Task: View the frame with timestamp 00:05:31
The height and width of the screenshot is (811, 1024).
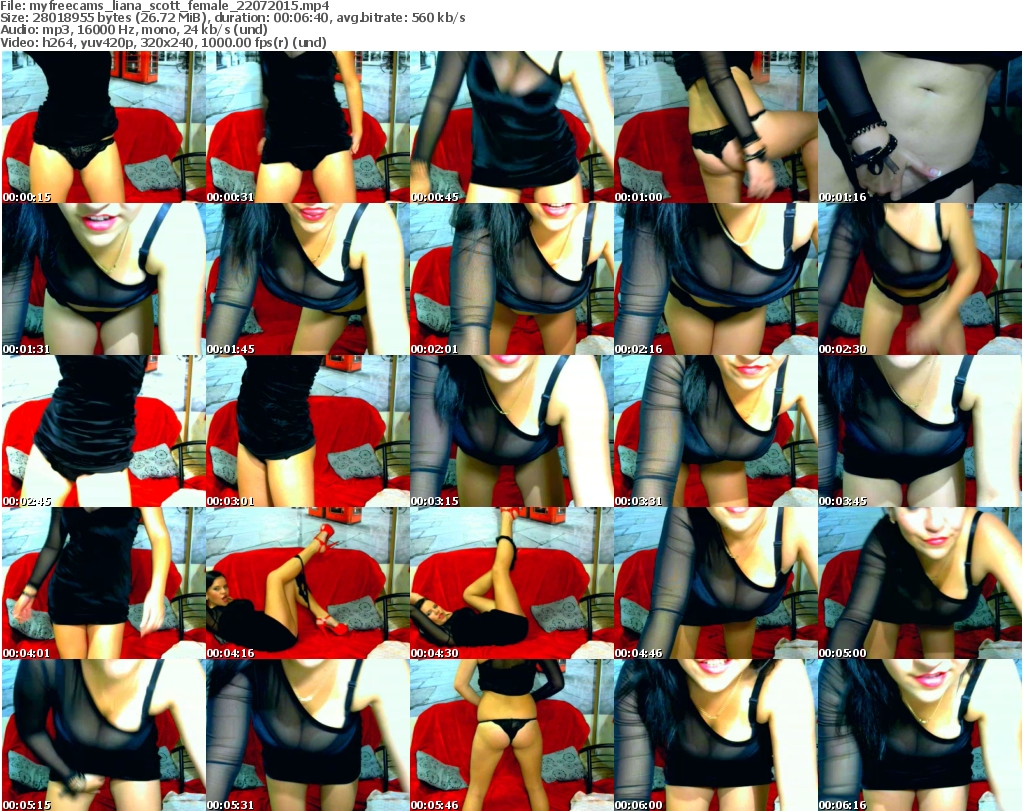Action: [308, 735]
